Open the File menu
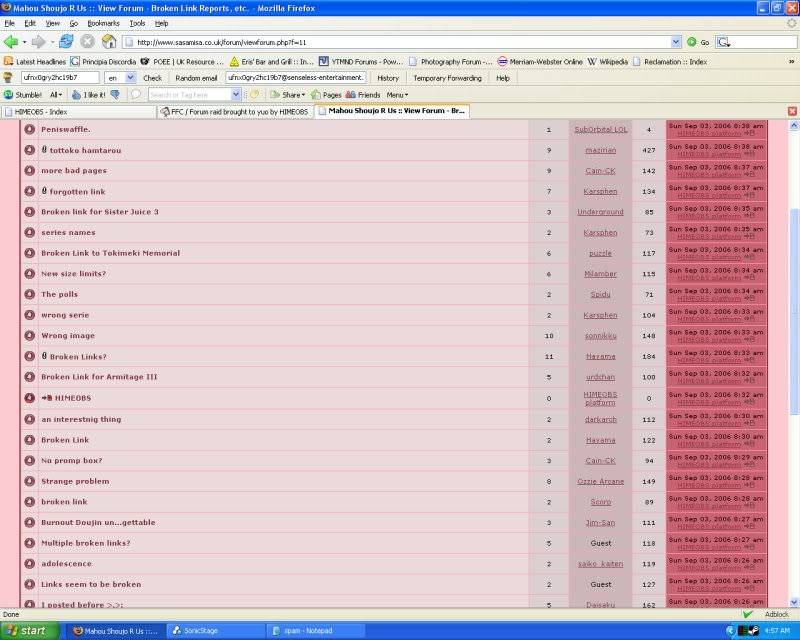The image size is (800, 640). point(9,23)
